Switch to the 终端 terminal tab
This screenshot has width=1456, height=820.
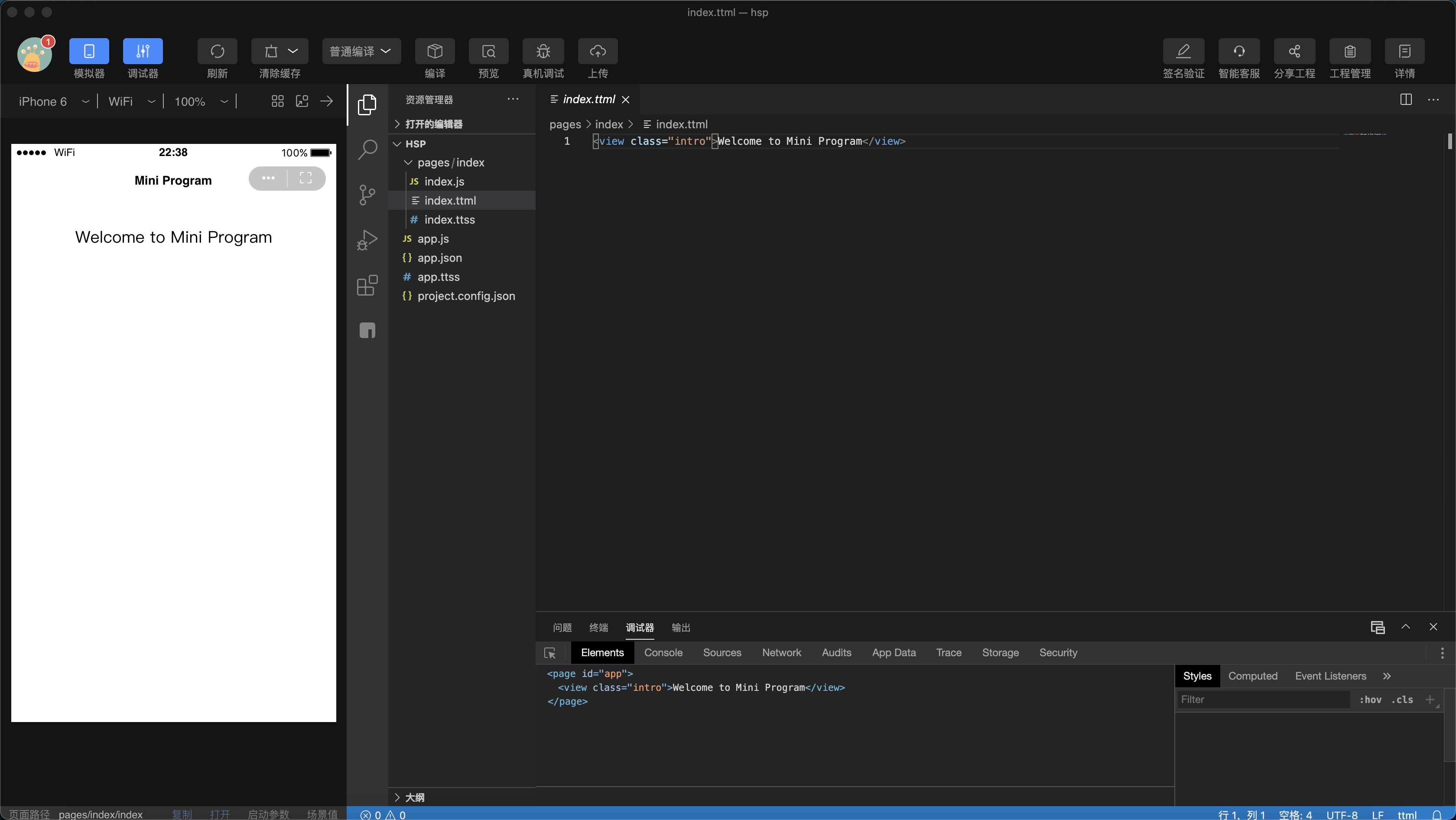click(x=598, y=627)
